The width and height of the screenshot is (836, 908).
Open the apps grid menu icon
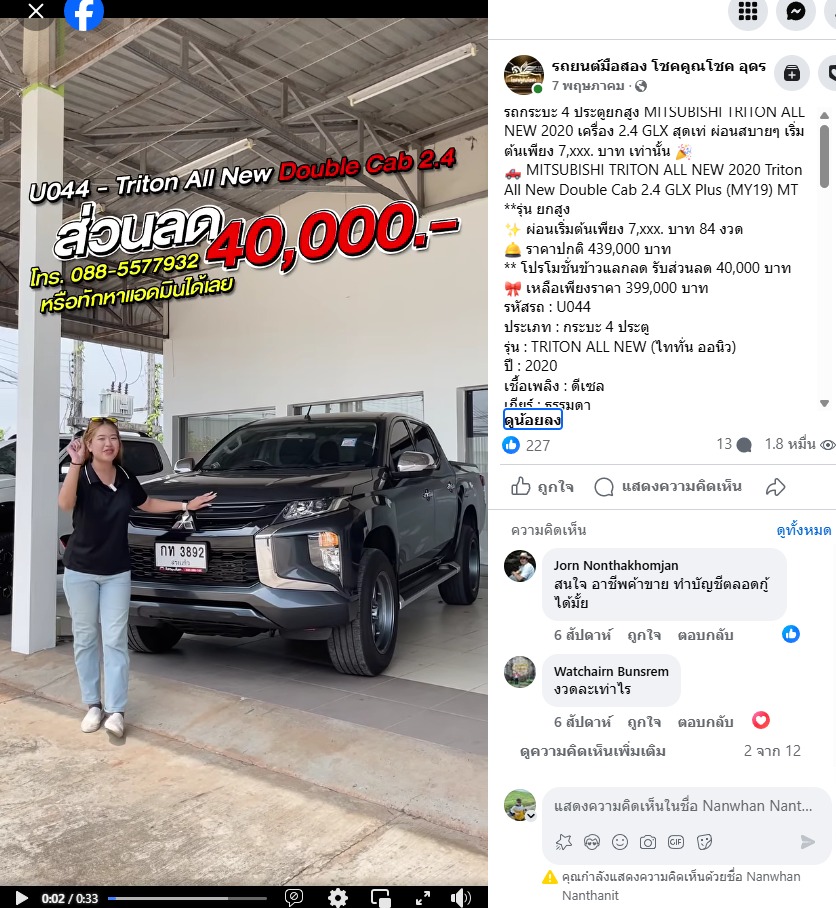pyautogui.click(x=747, y=11)
